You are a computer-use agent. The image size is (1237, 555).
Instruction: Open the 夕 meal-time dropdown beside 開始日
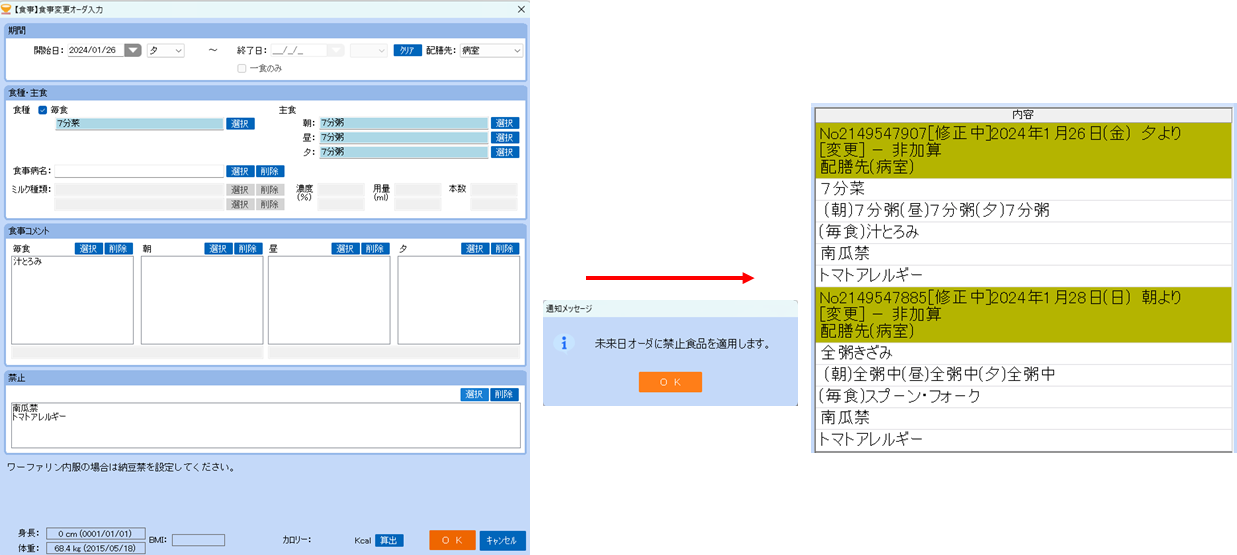click(x=165, y=50)
